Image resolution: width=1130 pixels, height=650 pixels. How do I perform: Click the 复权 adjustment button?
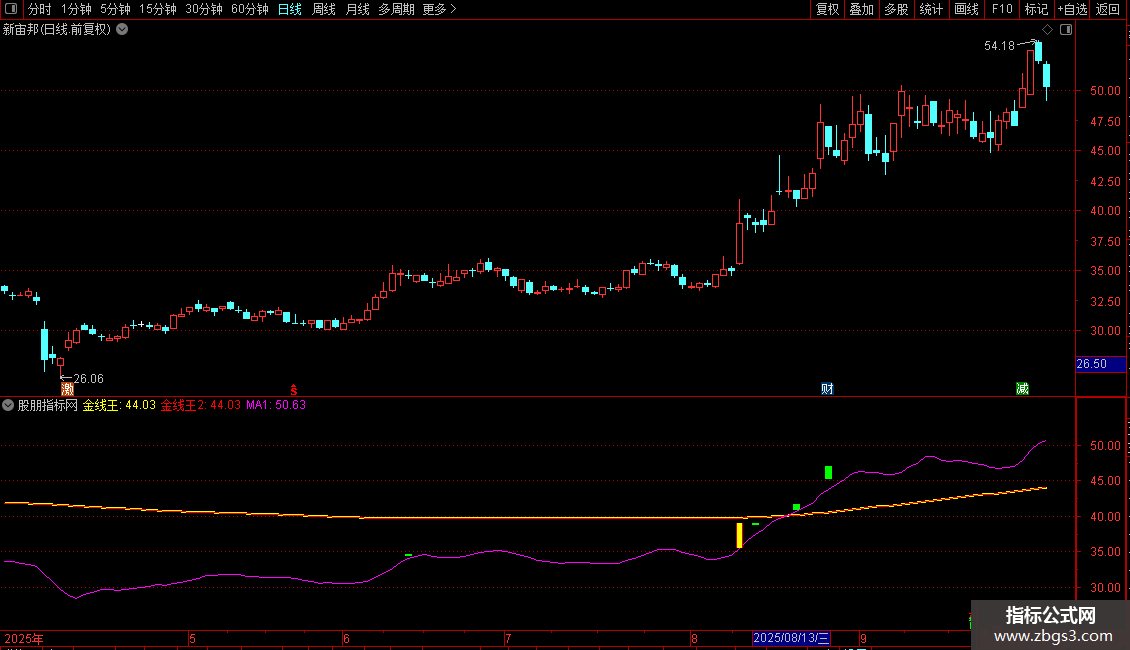pyautogui.click(x=827, y=9)
